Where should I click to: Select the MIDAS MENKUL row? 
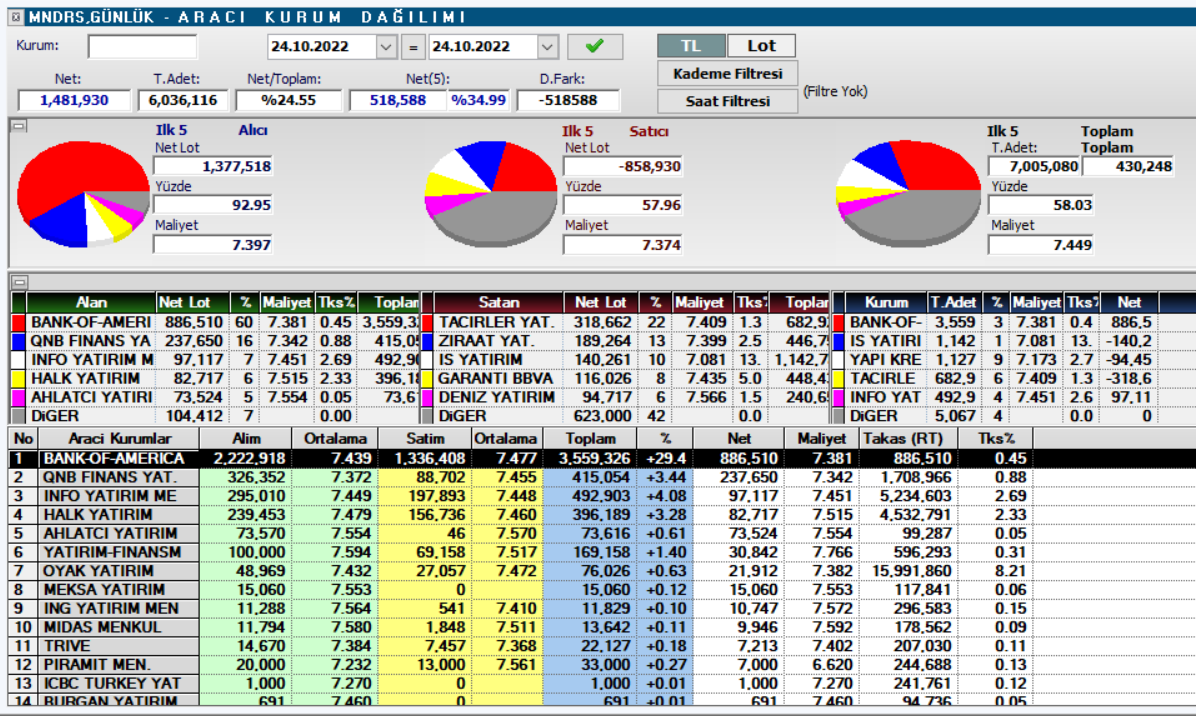coord(602,627)
